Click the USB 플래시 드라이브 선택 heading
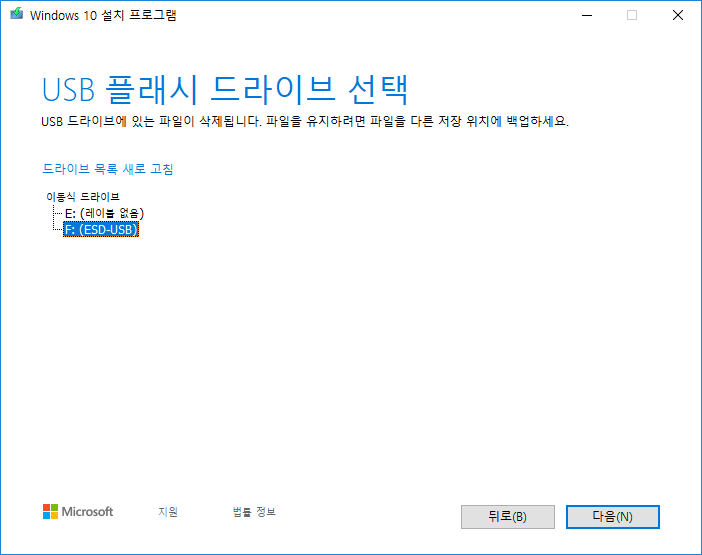702x555 pixels. (x=225, y=90)
